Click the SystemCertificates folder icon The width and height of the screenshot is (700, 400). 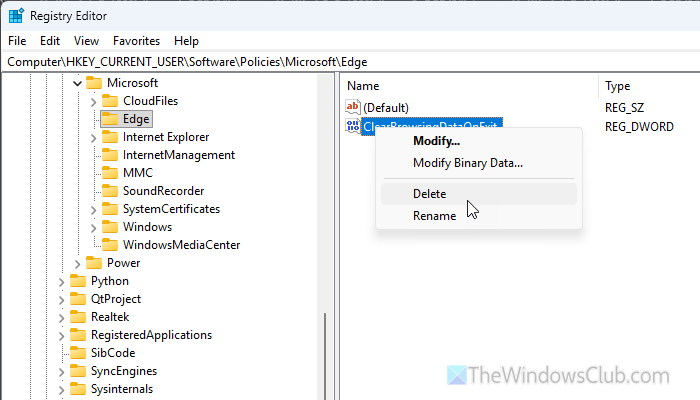click(110, 209)
